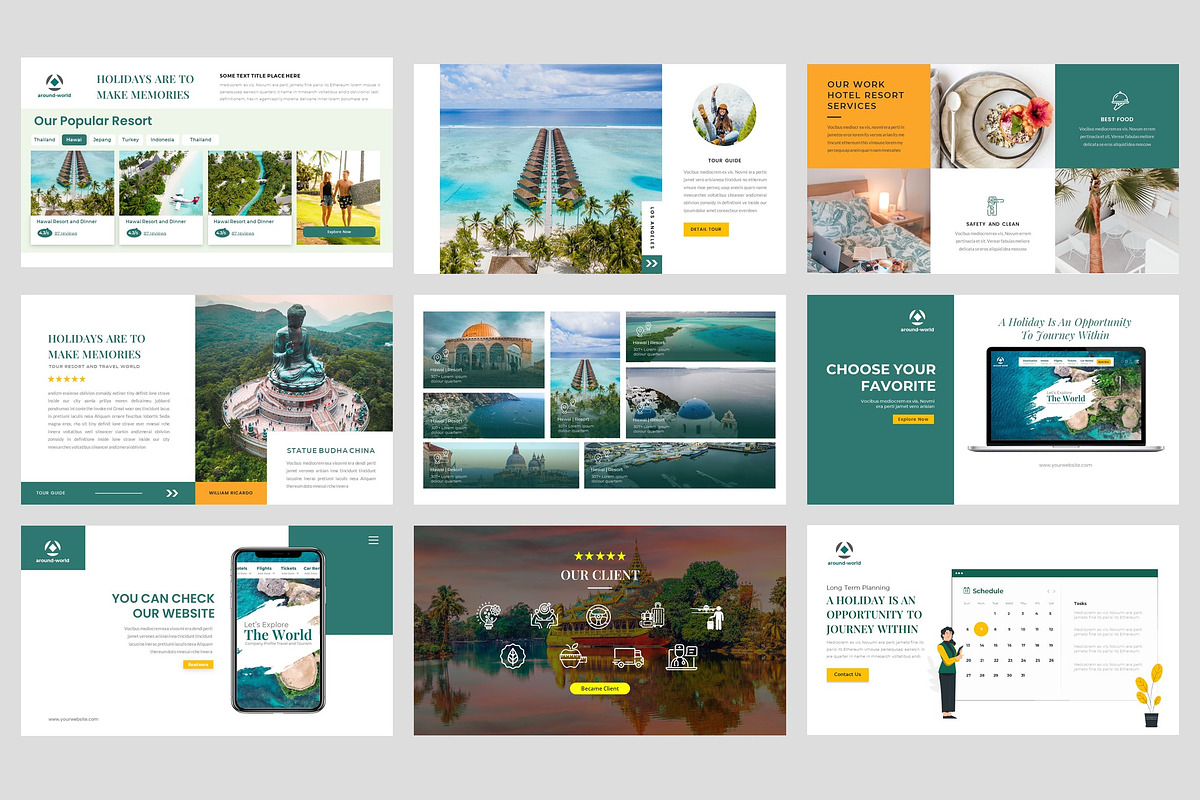Select the leaf badge eco icon
This screenshot has height=800, width=1200.
point(512,655)
